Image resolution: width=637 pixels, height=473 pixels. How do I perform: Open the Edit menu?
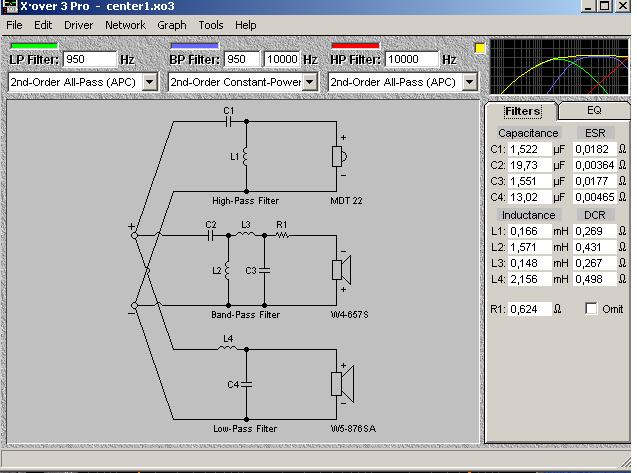pyautogui.click(x=43, y=25)
